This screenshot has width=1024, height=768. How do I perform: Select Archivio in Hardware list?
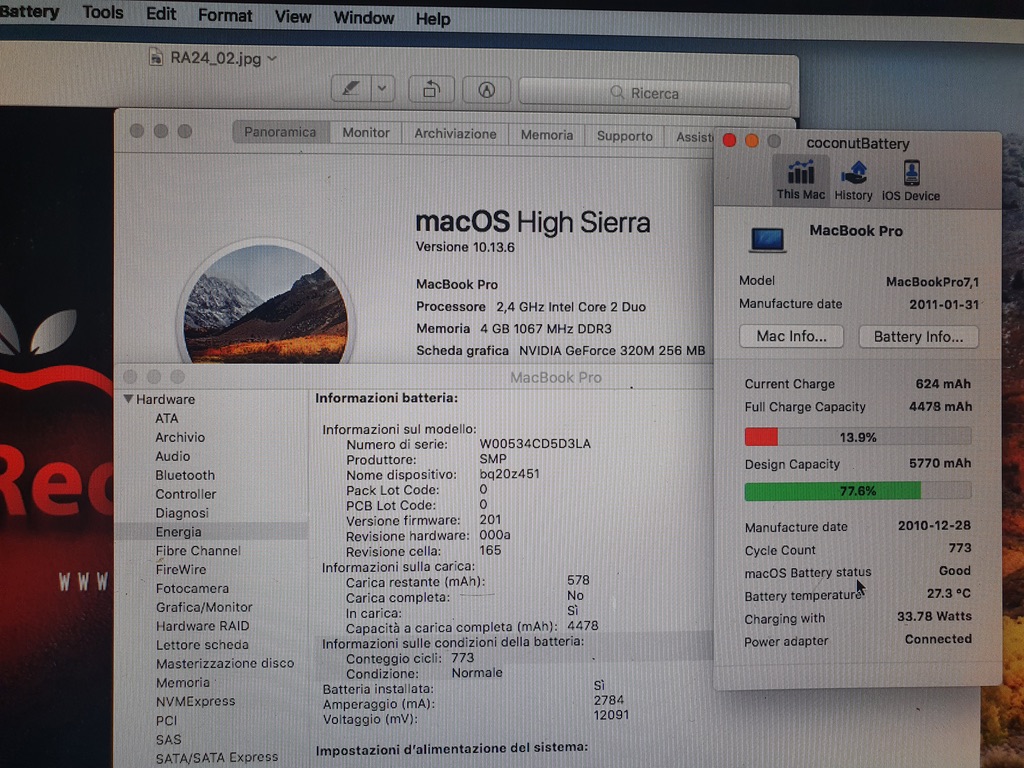(180, 437)
